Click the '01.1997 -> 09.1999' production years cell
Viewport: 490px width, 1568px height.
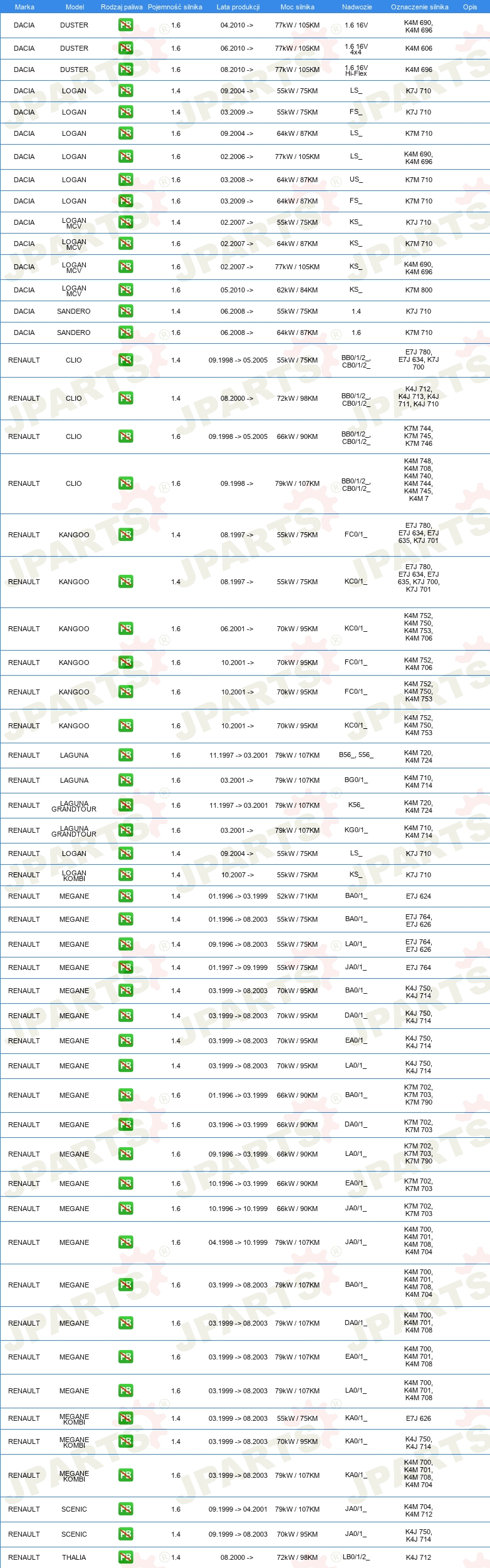(238, 967)
